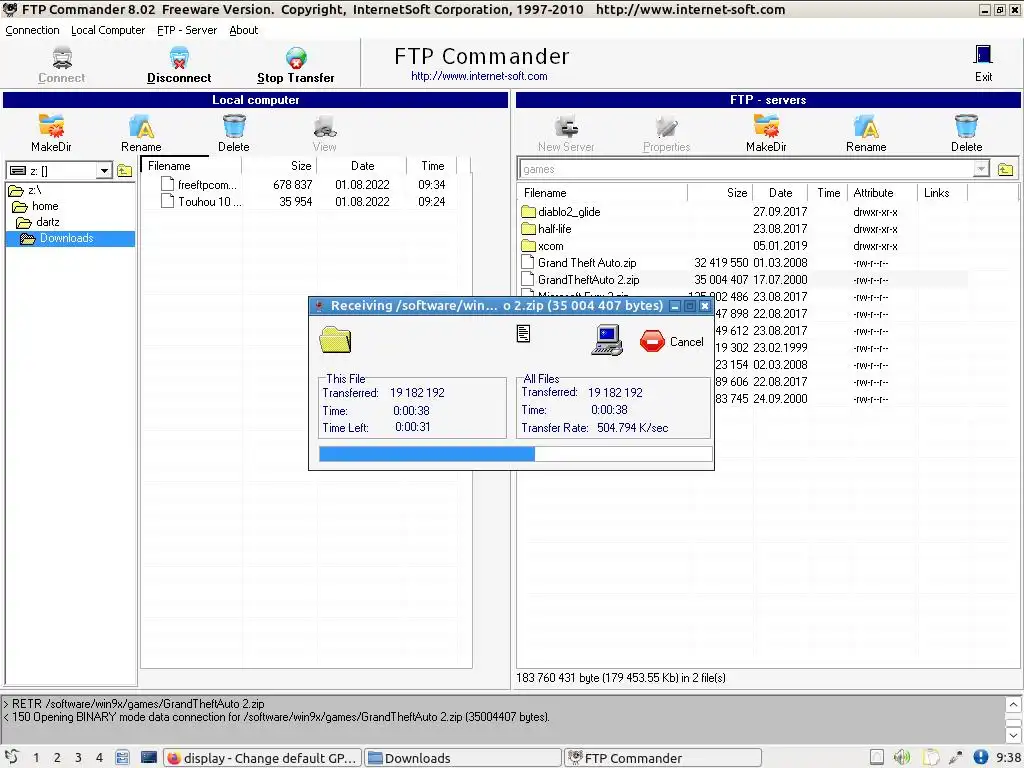Image resolution: width=1024 pixels, height=768 pixels.
Task: Select the dartz folder tree node
Action: point(47,222)
